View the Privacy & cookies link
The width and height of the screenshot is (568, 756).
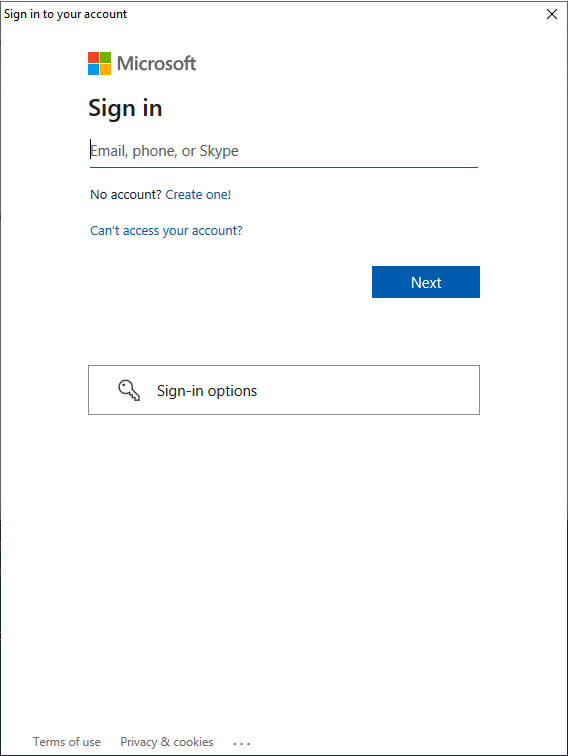coord(167,742)
